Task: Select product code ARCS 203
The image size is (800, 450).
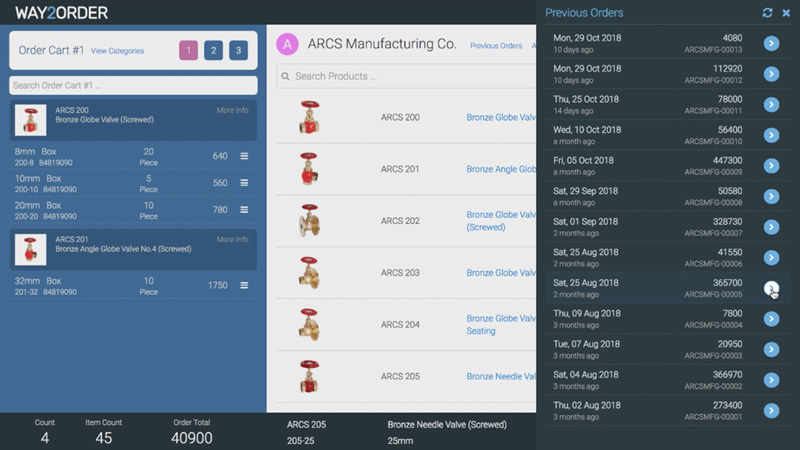Action: 400,273
